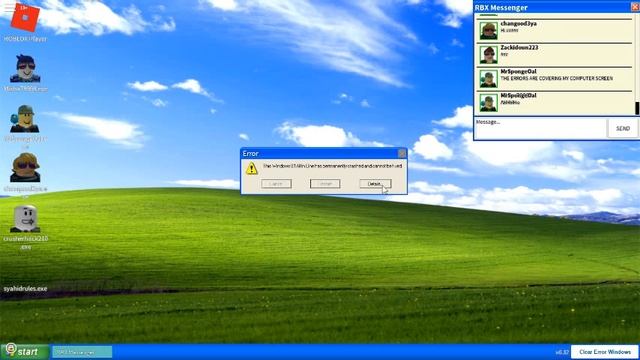This screenshot has width=640, height=360.
Task: Click the SEND button in RBX Messenger
Action: pyautogui.click(x=623, y=129)
